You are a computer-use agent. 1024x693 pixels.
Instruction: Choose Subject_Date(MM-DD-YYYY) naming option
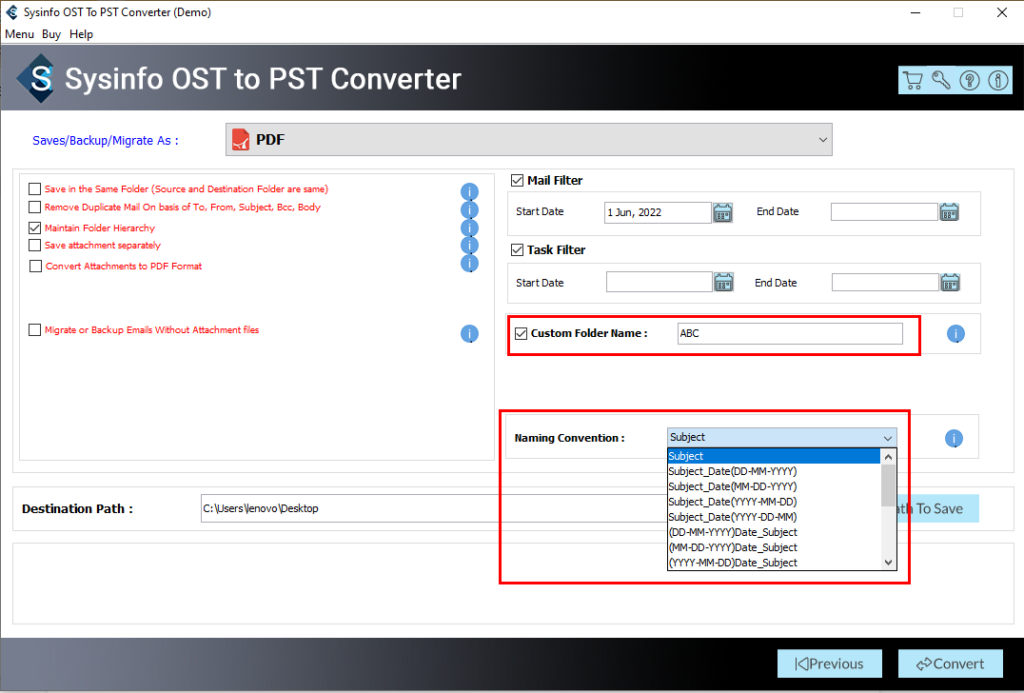click(x=774, y=487)
